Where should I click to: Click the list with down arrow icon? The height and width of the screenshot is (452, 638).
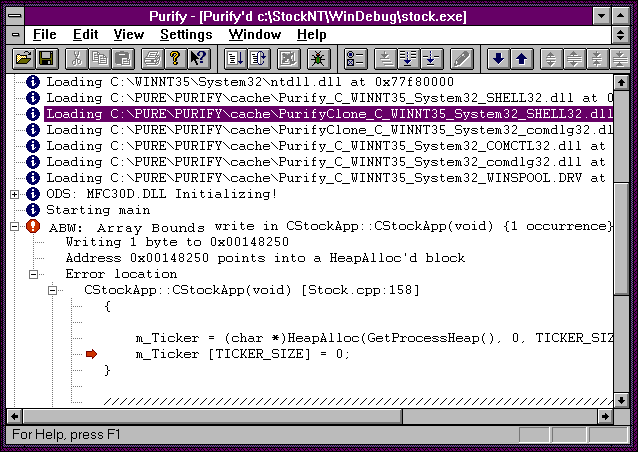pyautogui.click(x=236, y=59)
